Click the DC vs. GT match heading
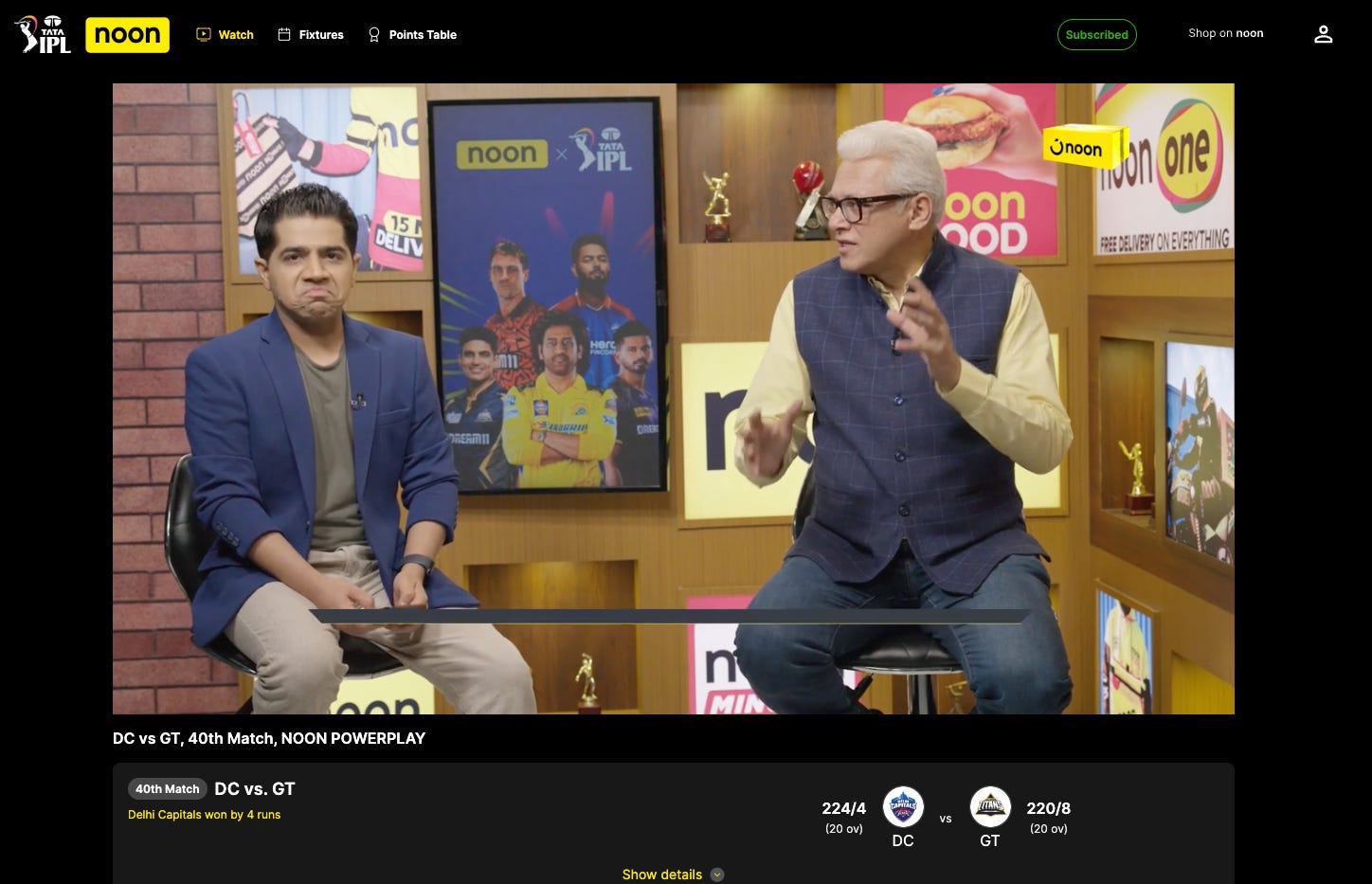The height and width of the screenshot is (884, 1372). click(x=255, y=788)
